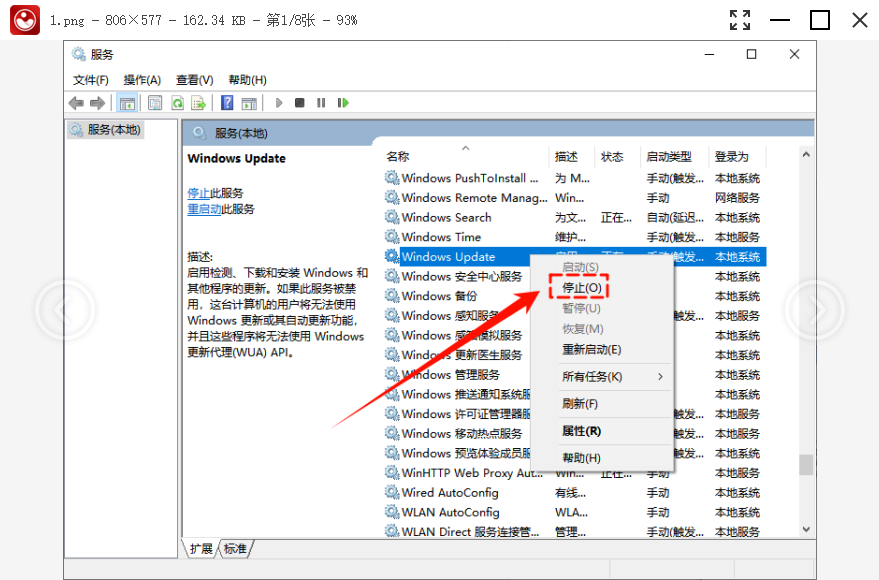Click the Back arrow in Services toolbar
879x580 pixels.
click(76, 103)
